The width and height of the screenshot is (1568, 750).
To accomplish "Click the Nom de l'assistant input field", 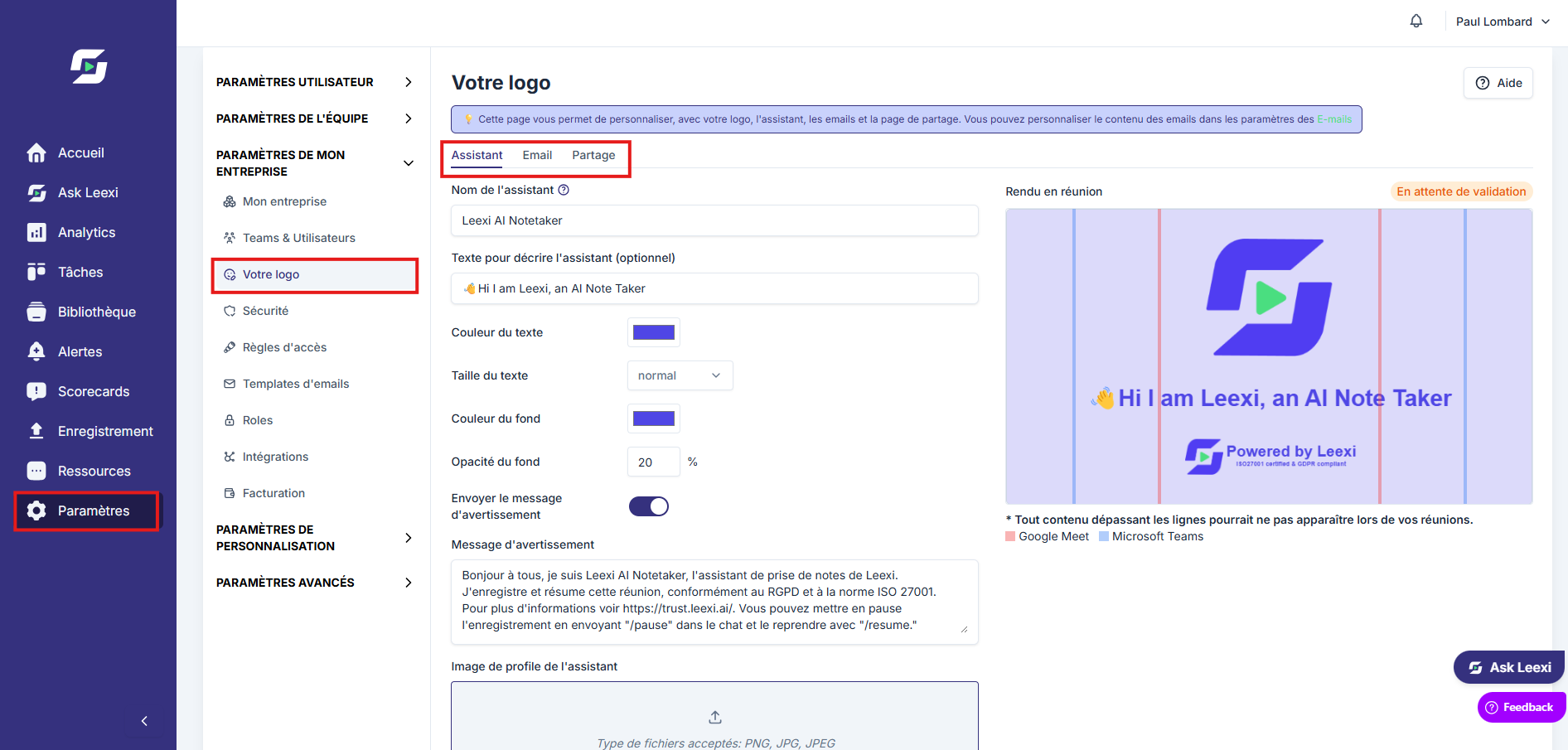I will 714,220.
